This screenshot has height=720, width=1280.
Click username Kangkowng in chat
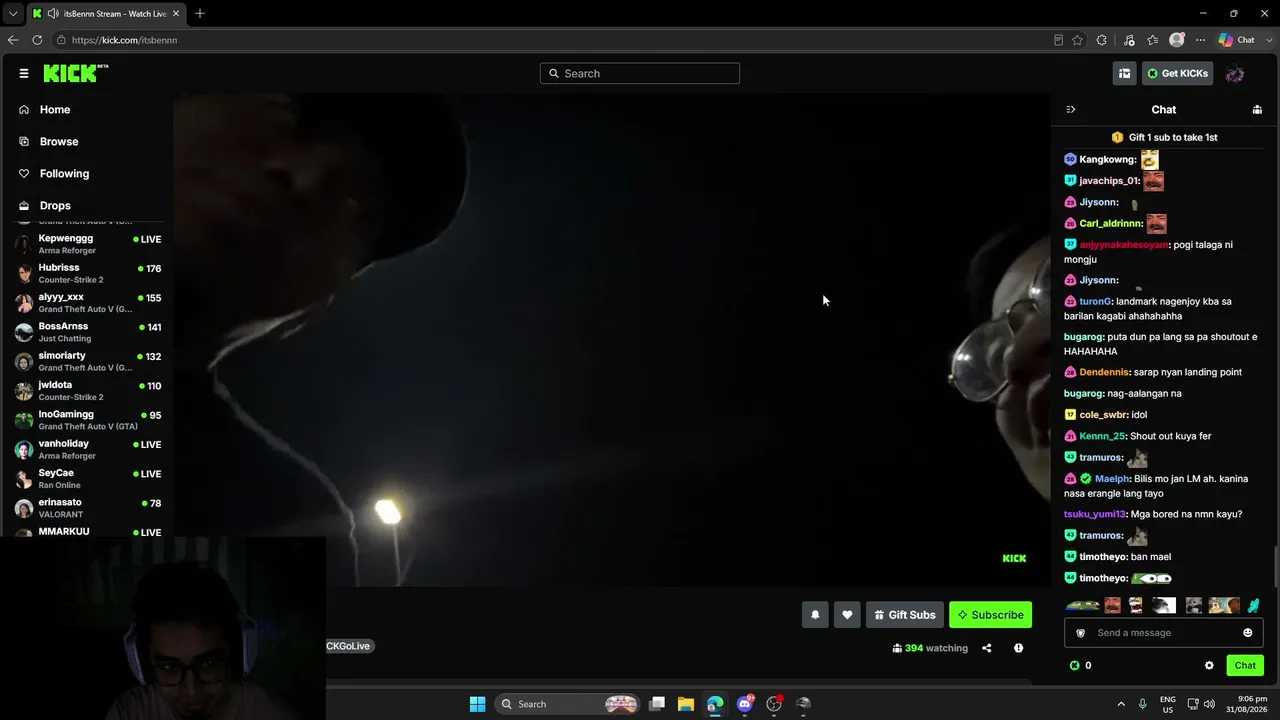coord(1107,160)
